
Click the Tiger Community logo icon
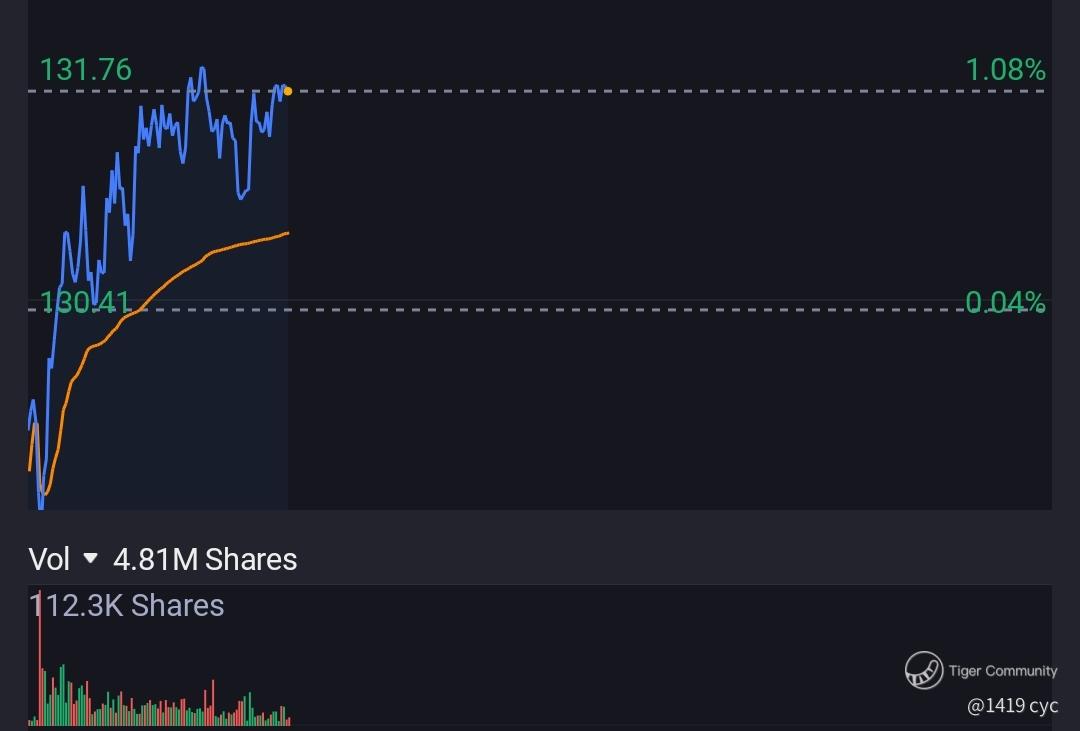point(924,670)
